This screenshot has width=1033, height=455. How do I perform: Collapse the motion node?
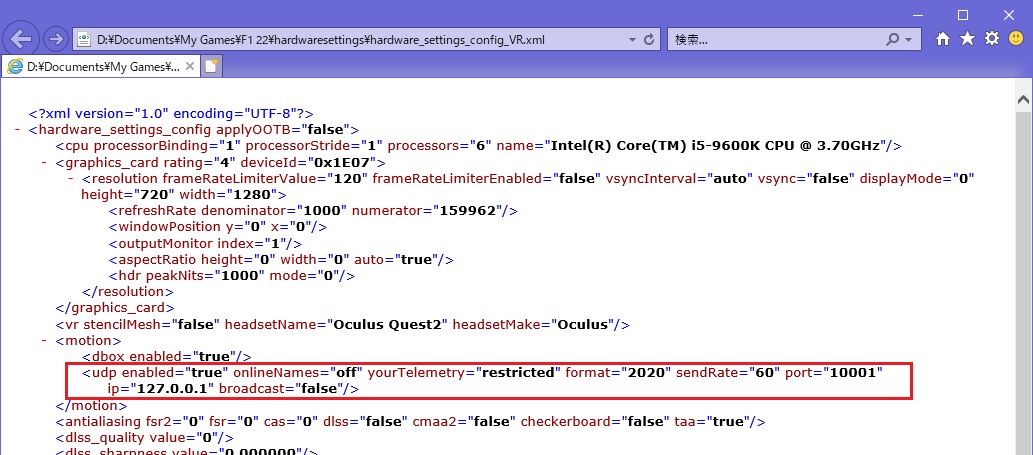[x=44, y=341]
